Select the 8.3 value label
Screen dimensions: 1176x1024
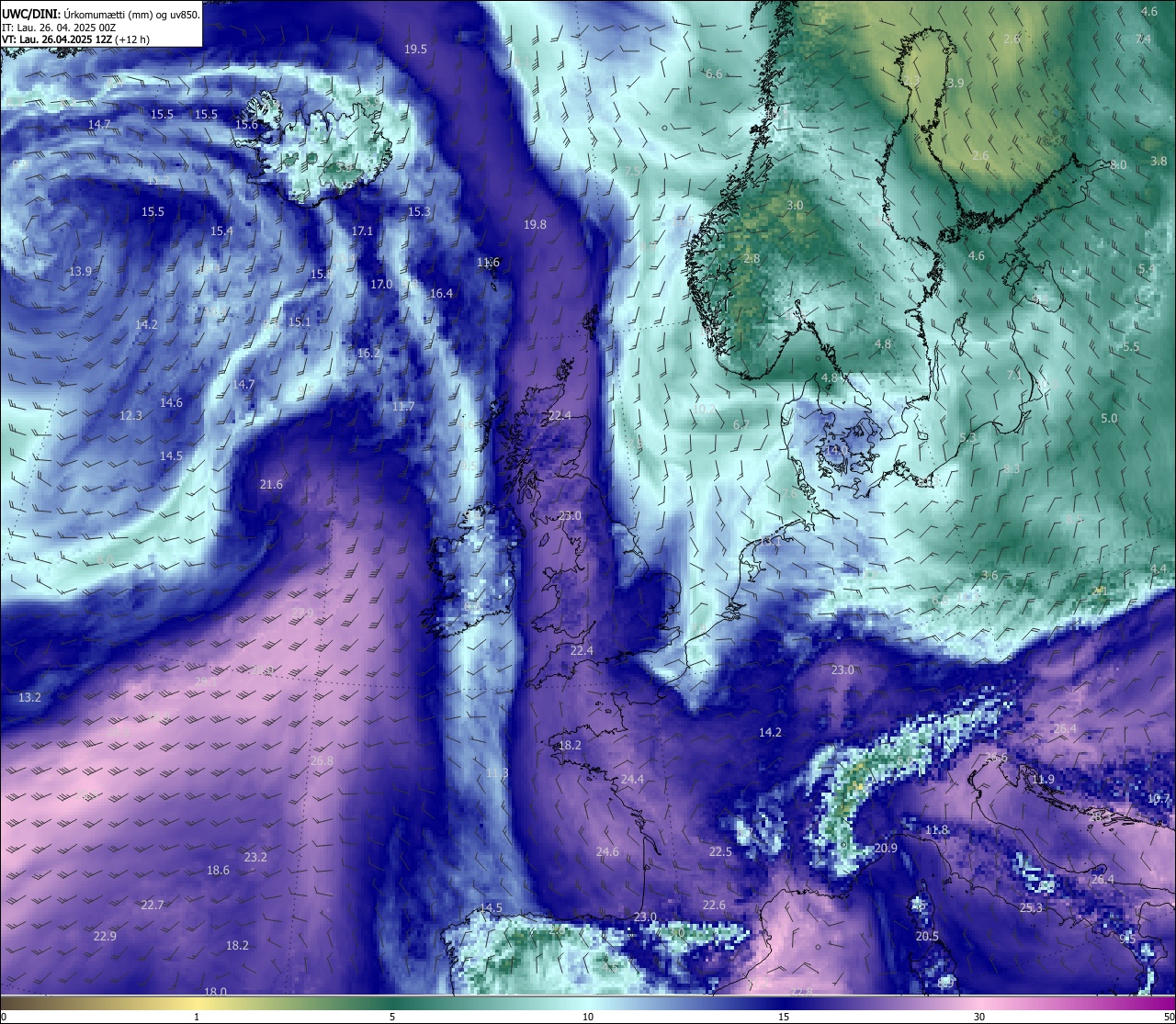pos(1012,468)
